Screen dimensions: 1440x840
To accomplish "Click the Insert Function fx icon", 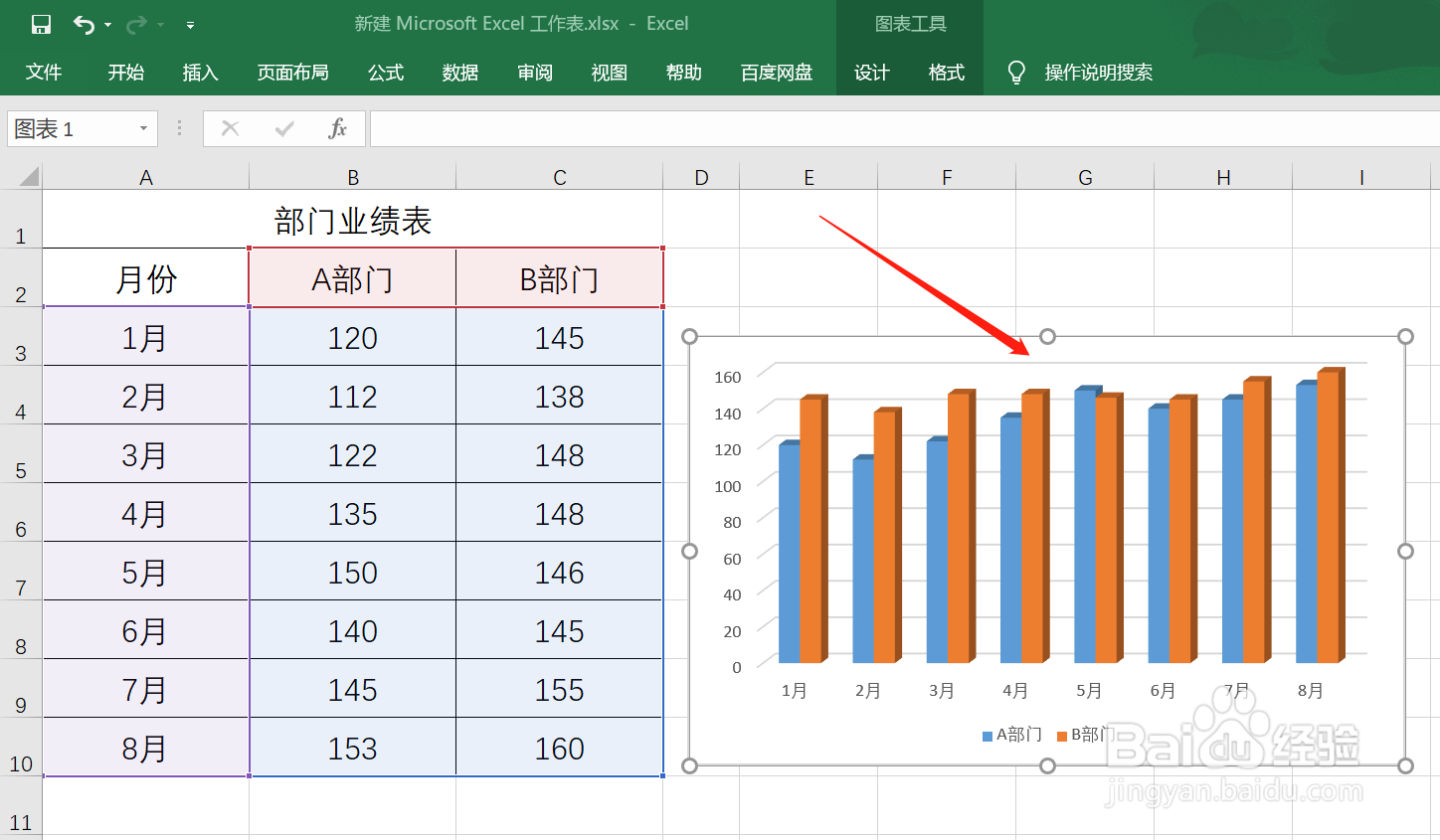I will pyautogui.click(x=338, y=128).
